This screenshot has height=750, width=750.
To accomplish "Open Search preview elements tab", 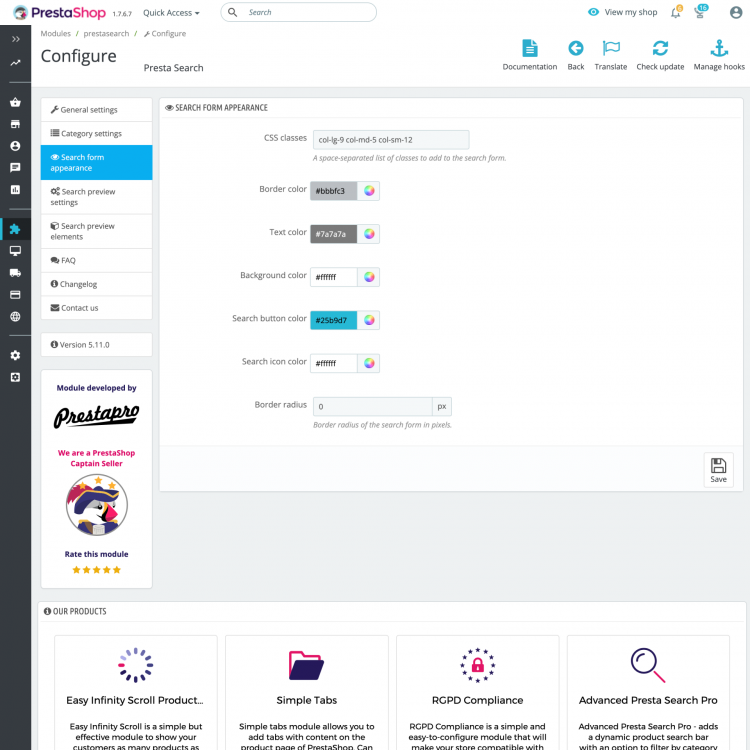I will pos(97,232).
